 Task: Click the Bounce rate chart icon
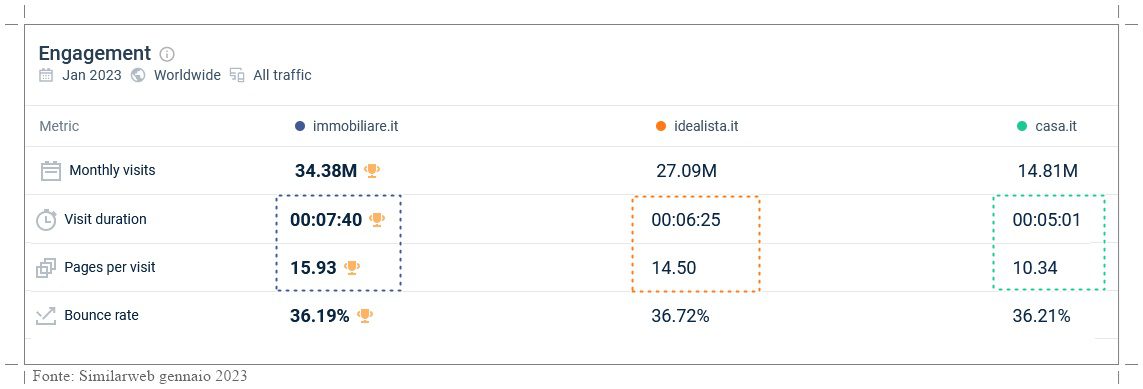[45, 316]
